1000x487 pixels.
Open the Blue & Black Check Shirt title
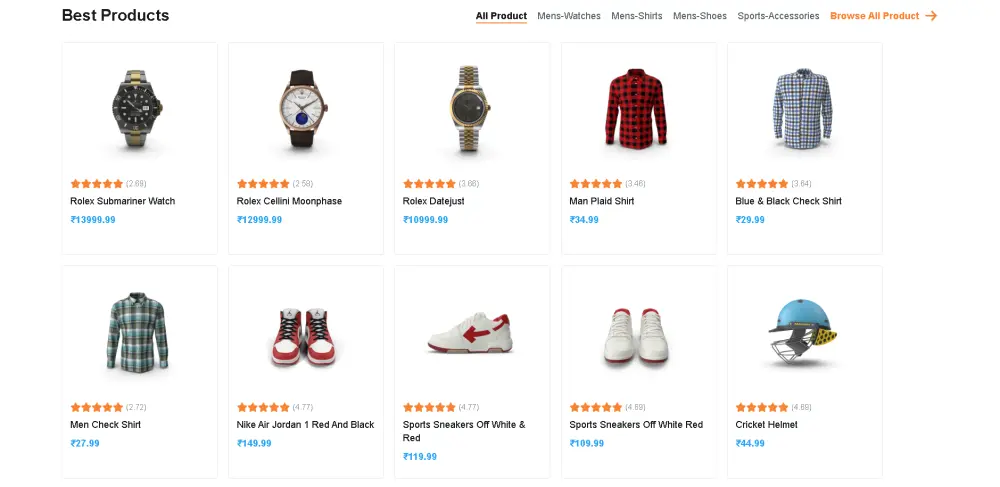(x=788, y=201)
